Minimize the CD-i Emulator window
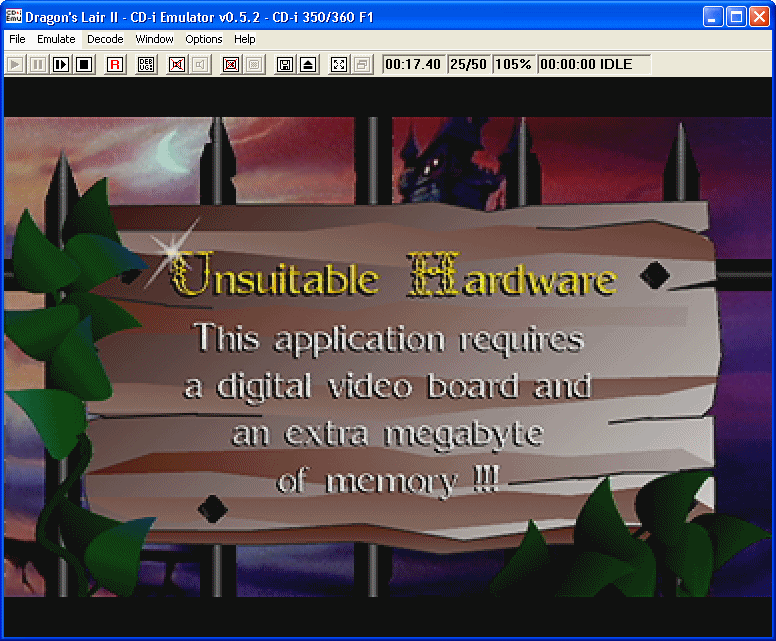The height and width of the screenshot is (641, 776). (713, 17)
